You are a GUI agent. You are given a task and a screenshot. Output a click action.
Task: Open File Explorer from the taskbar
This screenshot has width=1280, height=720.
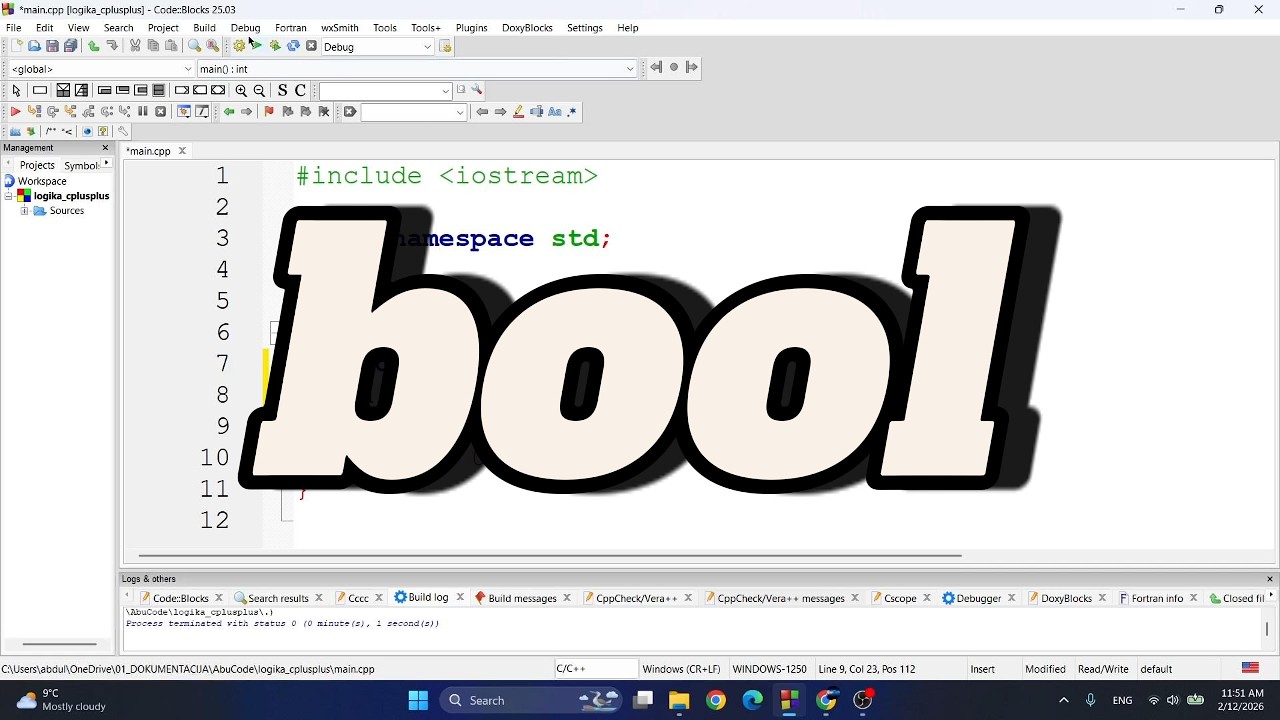[x=679, y=700]
